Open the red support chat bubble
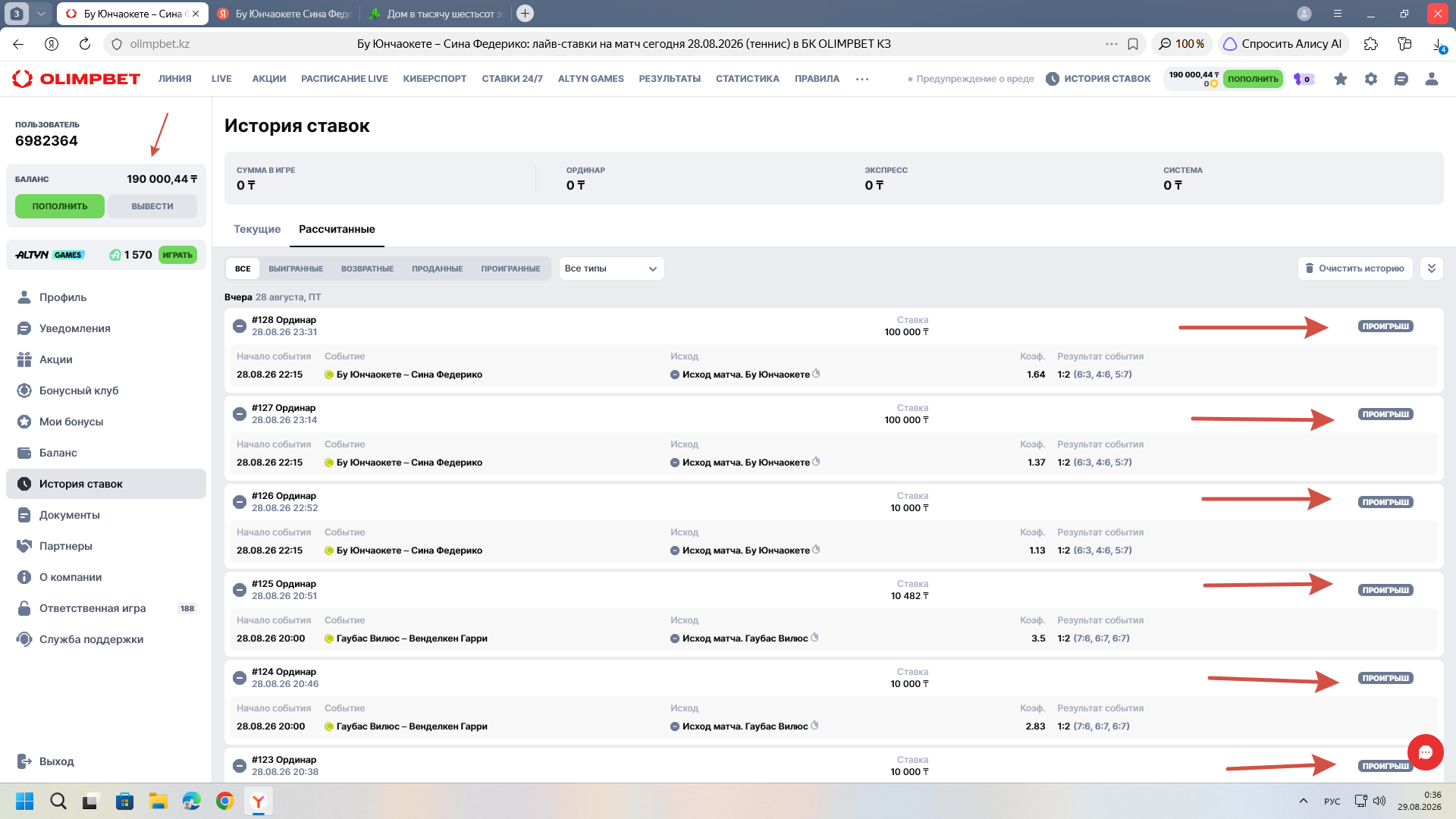The height and width of the screenshot is (819, 1456). click(1426, 752)
